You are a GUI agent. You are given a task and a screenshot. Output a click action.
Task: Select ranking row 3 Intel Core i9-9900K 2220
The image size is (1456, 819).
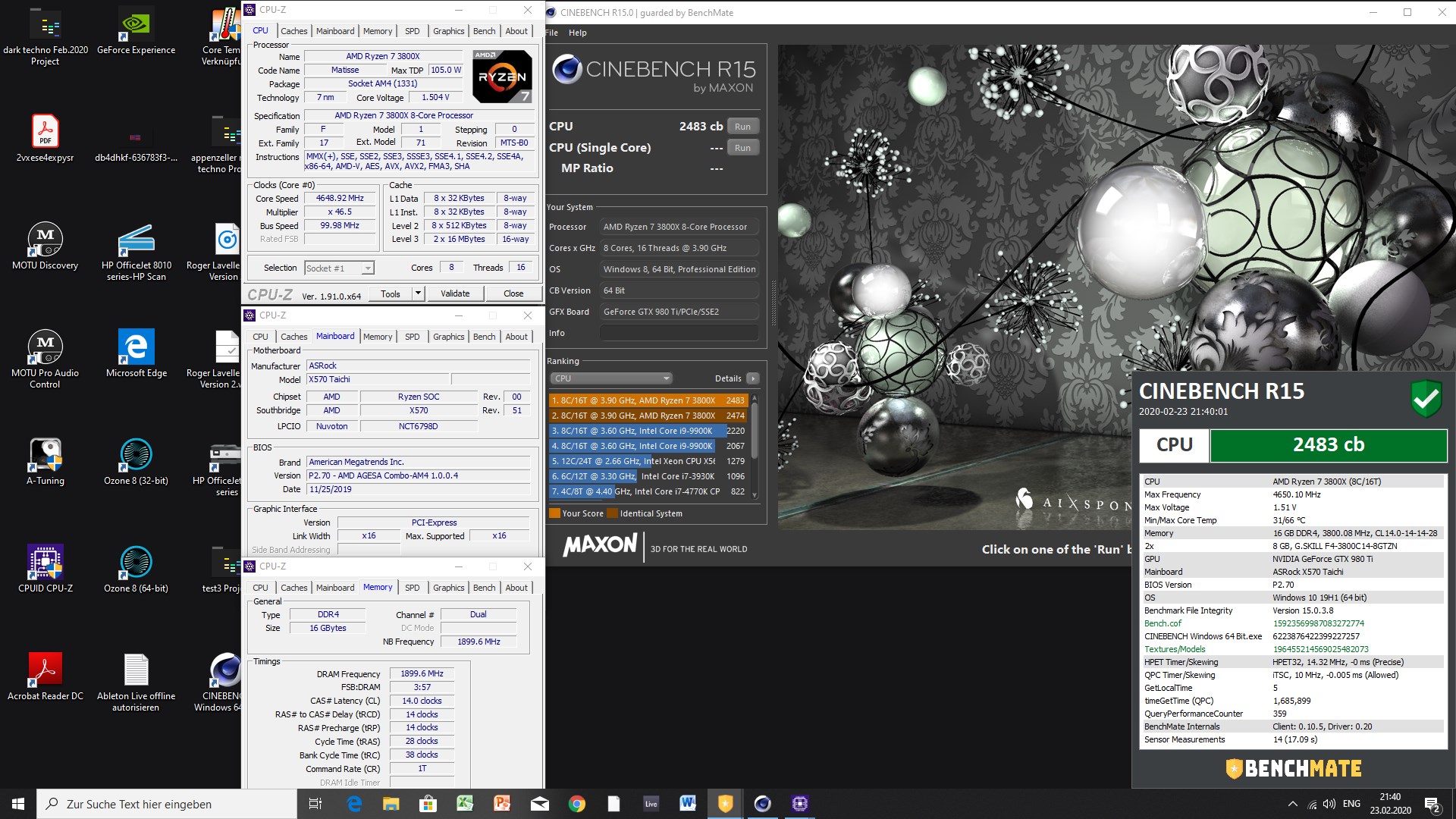(648, 431)
